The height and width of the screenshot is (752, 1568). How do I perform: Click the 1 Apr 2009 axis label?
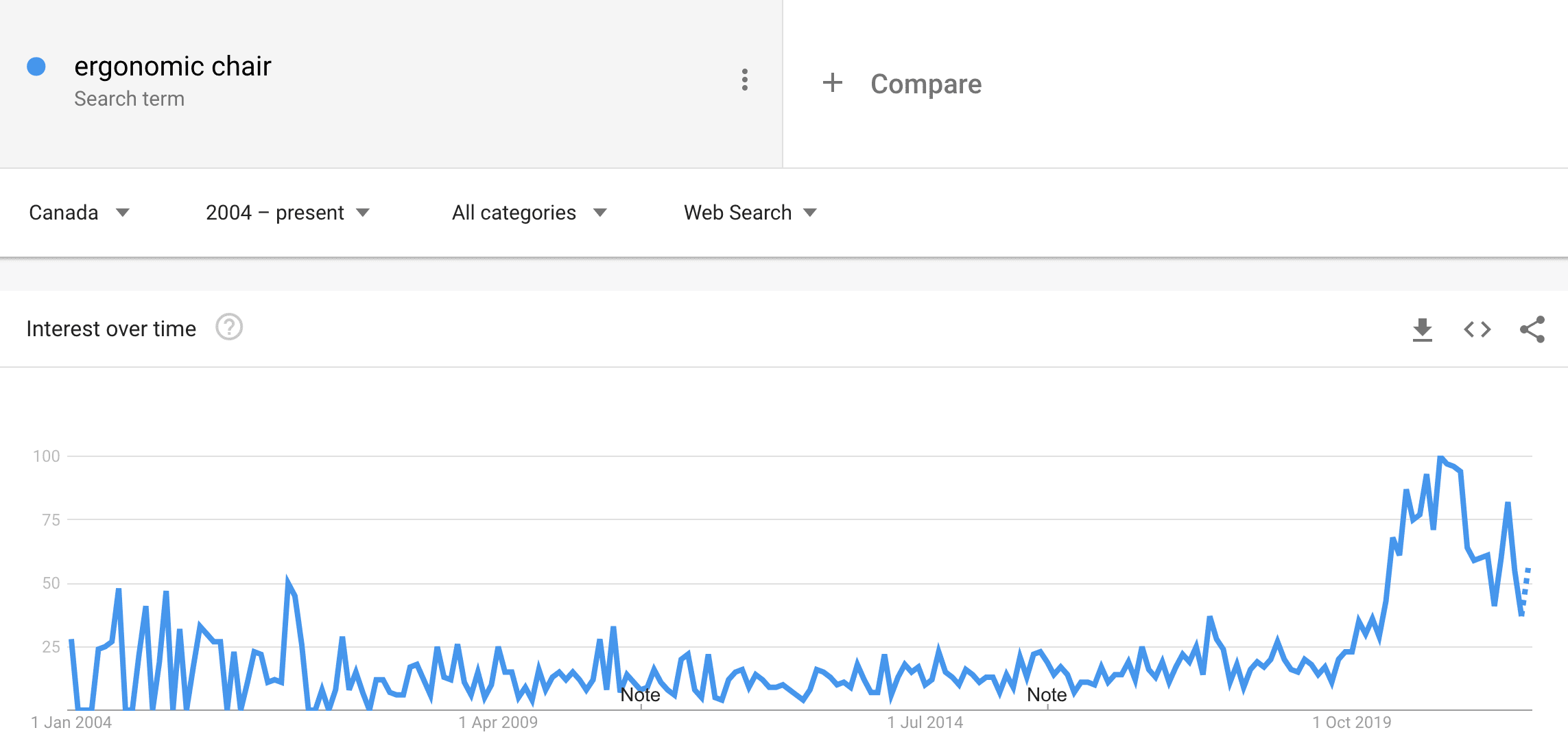[498, 722]
